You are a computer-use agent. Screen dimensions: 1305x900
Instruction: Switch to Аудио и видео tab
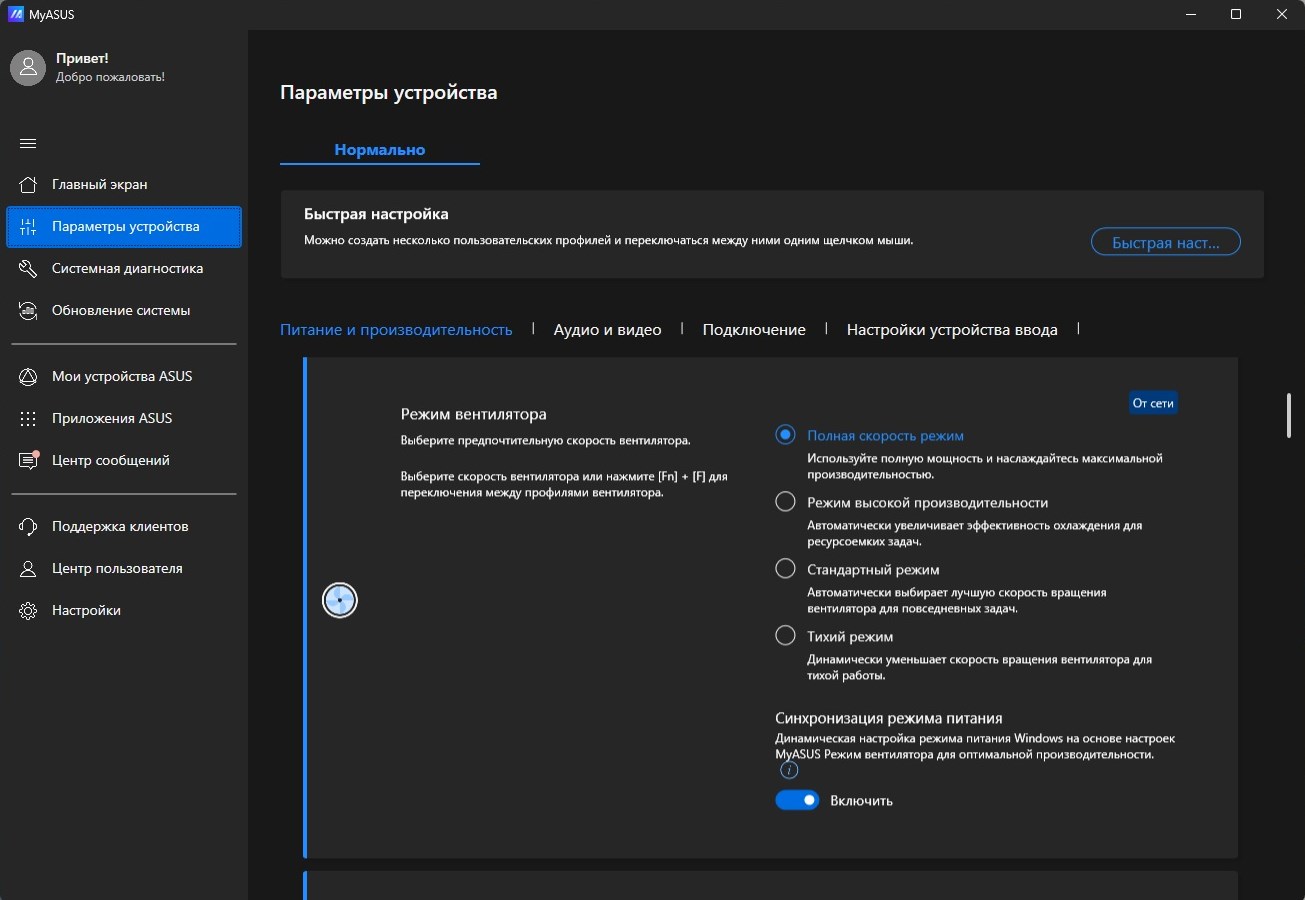pos(608,329)
